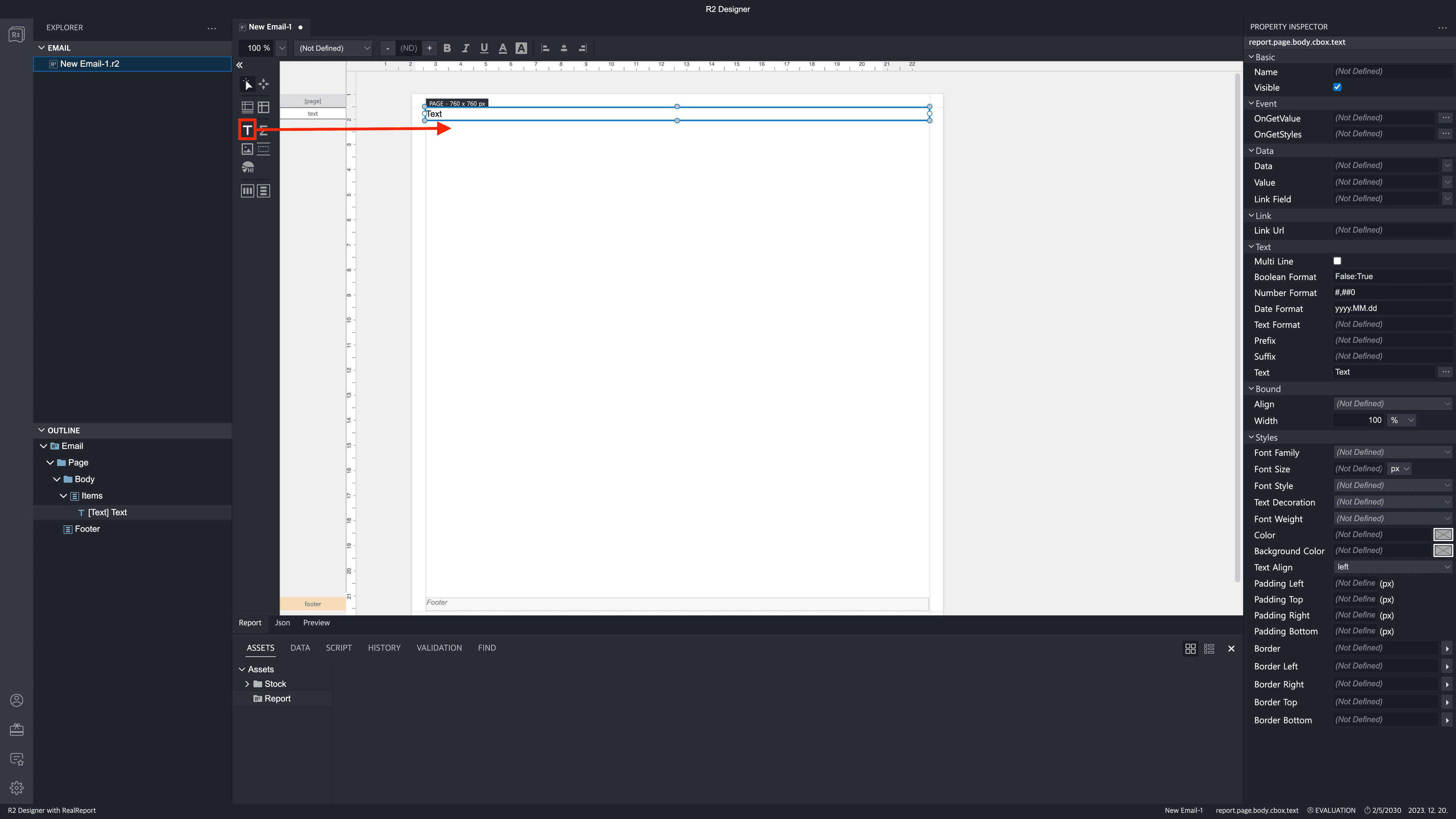Toggle bold formatting
The width and height of the screenshot is (1456, 819).
(x=447, y=48)
